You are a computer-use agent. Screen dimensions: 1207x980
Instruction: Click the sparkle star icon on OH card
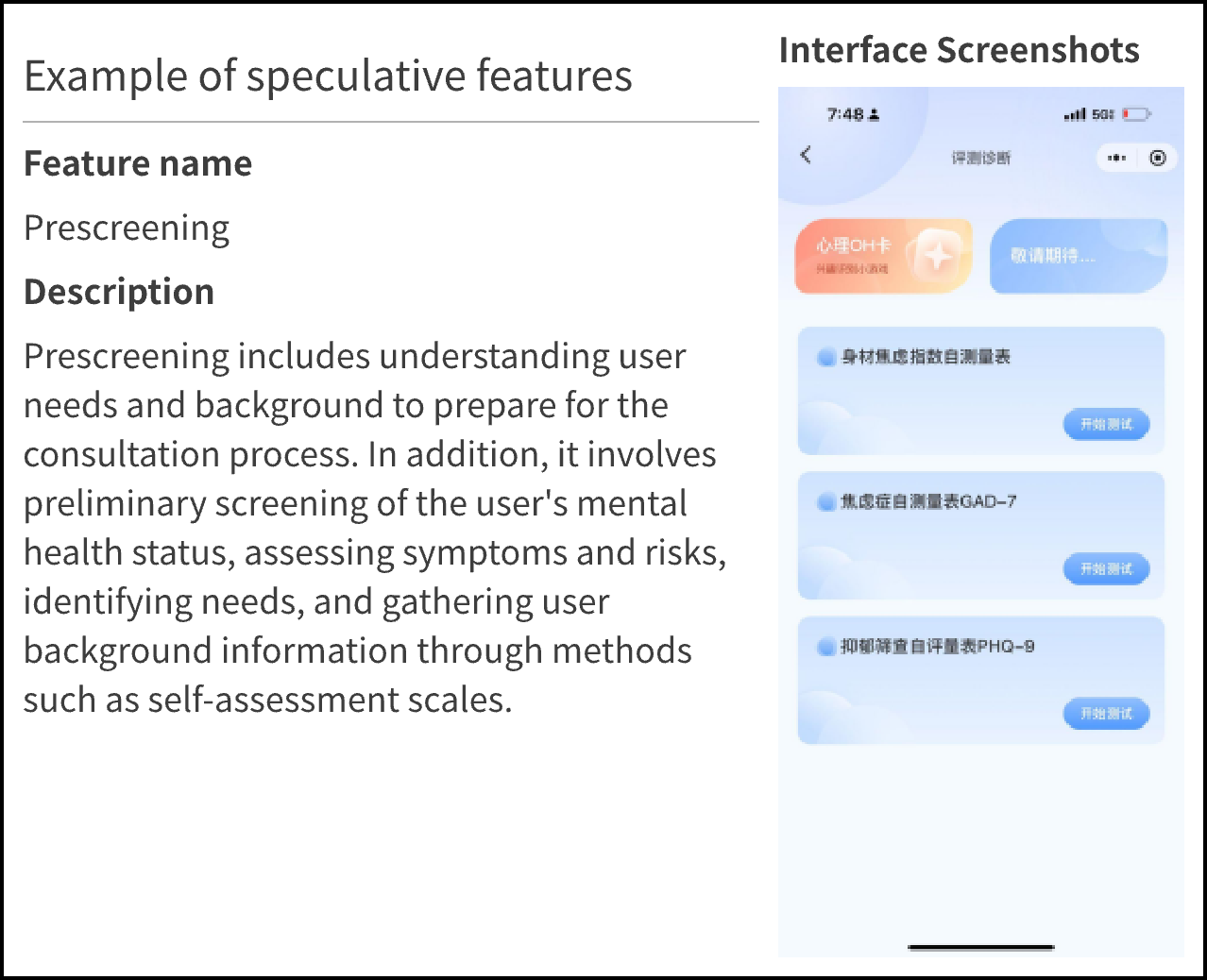(938, 255)
